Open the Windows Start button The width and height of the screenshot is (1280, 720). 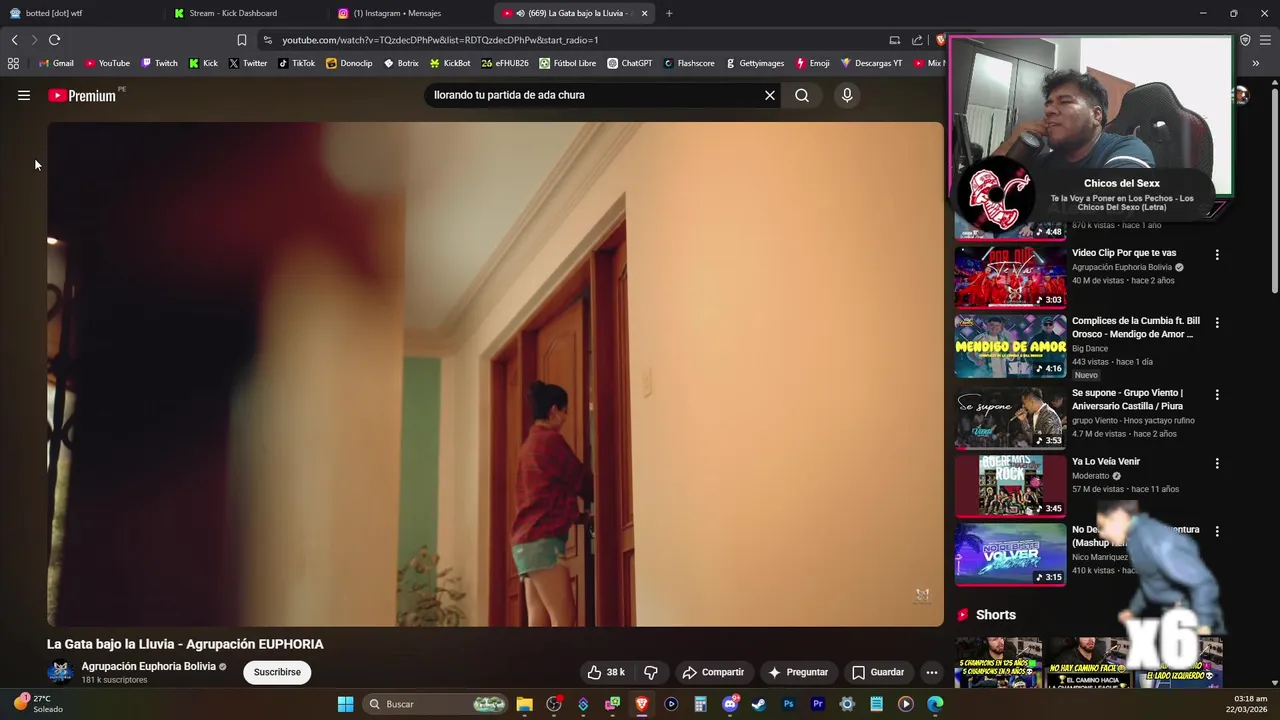click(x=345, y=704)
